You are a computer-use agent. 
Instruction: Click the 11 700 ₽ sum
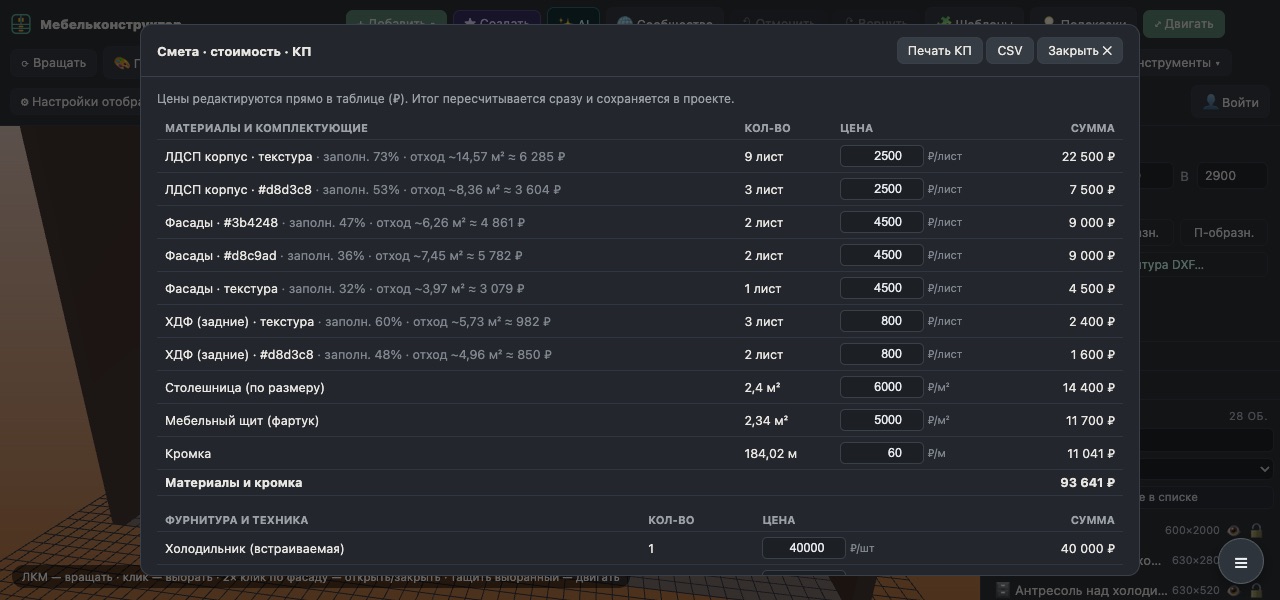coord(1090,421)
